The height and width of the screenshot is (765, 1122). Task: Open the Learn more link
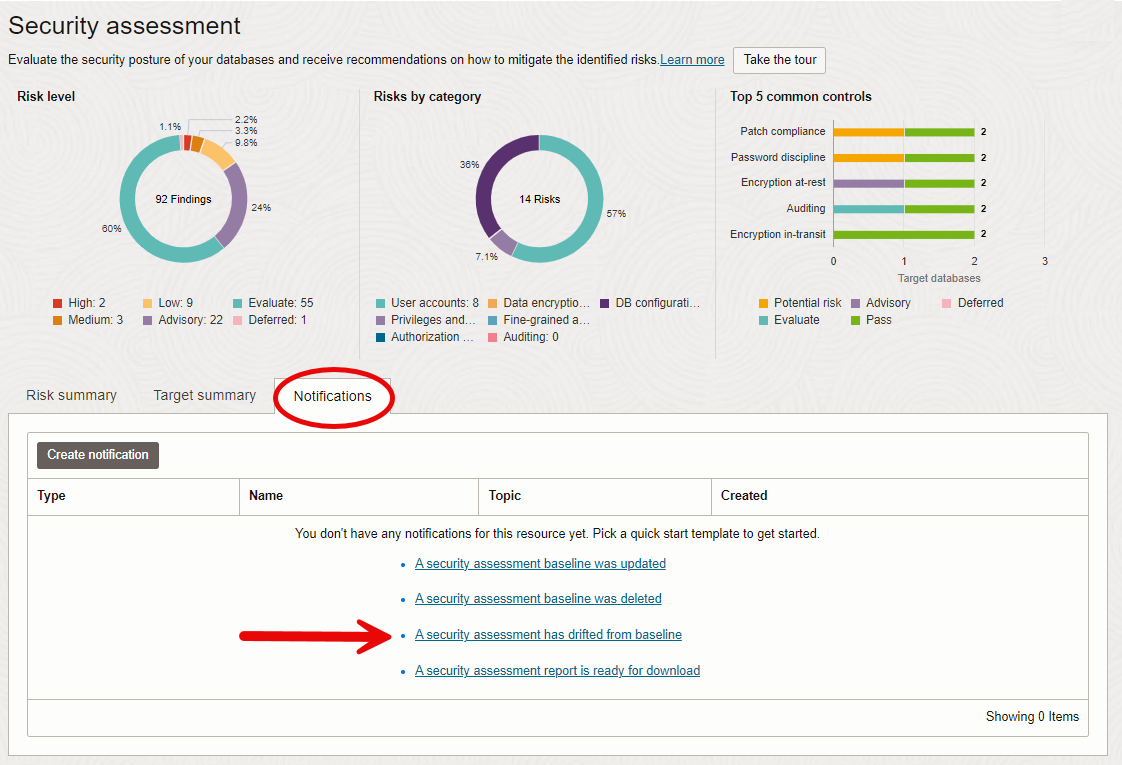691,59
